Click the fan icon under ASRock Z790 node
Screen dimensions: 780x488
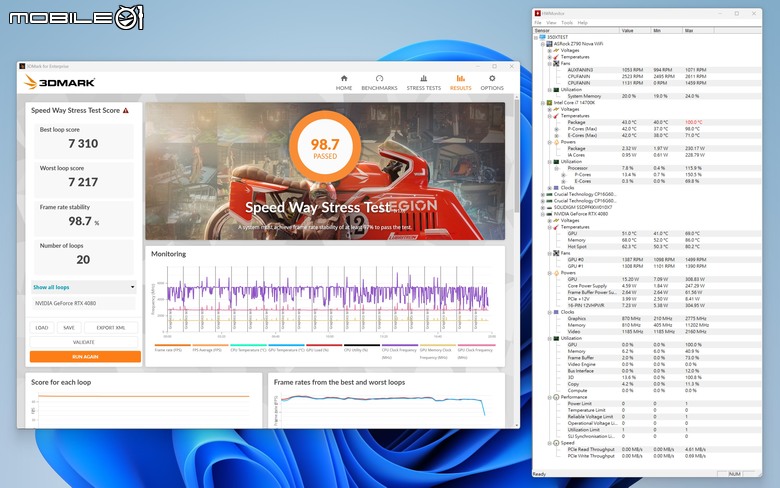pos(556,64)
